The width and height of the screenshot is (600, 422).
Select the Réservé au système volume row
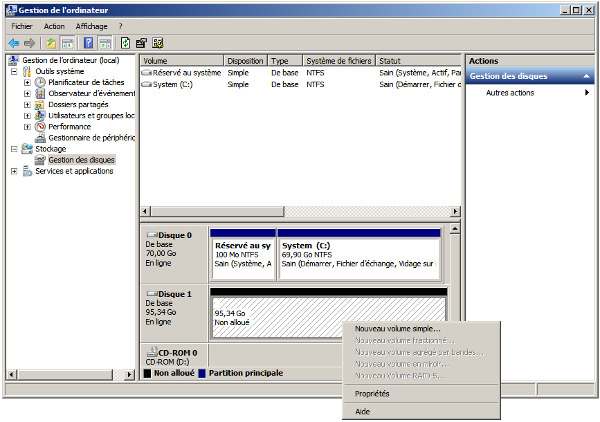301,73
